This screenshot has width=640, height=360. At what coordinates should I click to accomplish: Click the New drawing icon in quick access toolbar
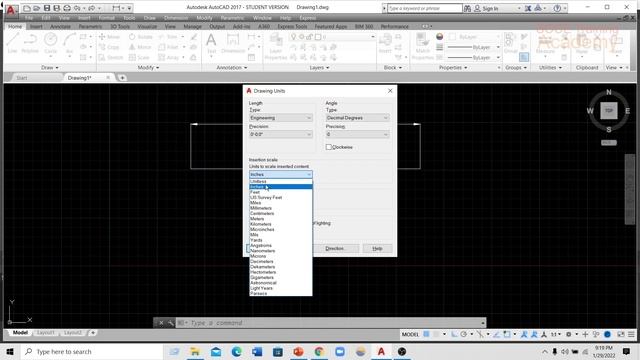27,8
